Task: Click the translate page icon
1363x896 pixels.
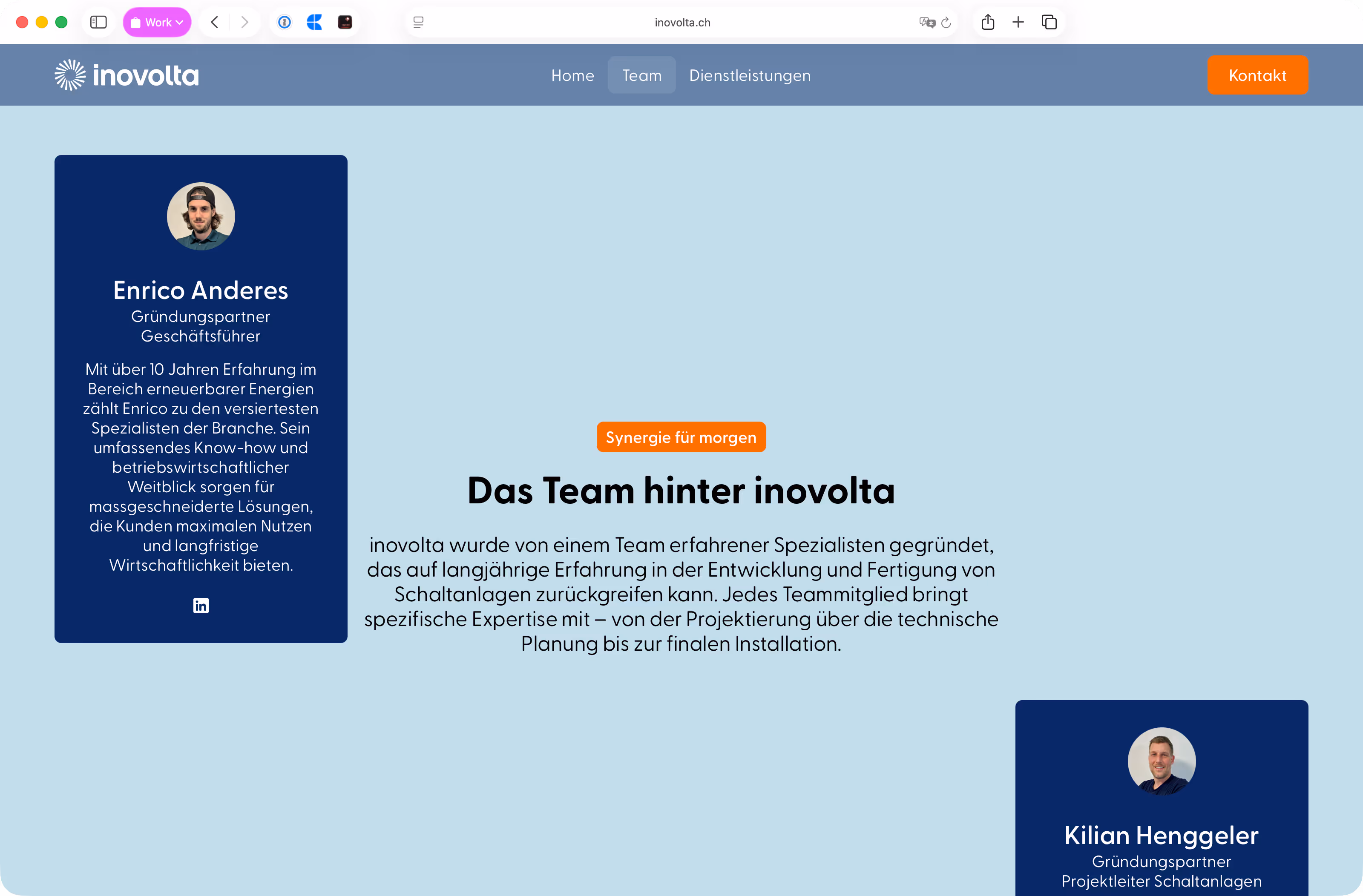Action: 926,22
